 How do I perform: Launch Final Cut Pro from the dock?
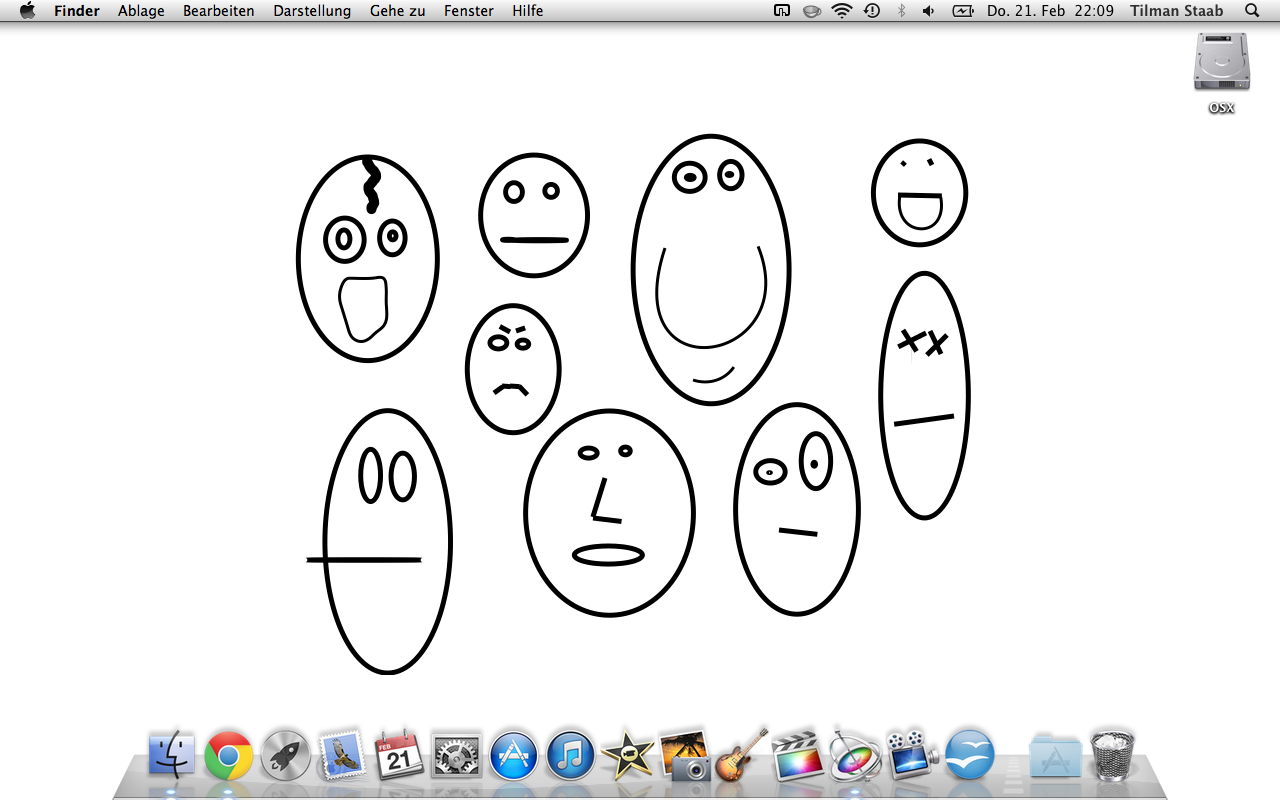tap(798, 755)
